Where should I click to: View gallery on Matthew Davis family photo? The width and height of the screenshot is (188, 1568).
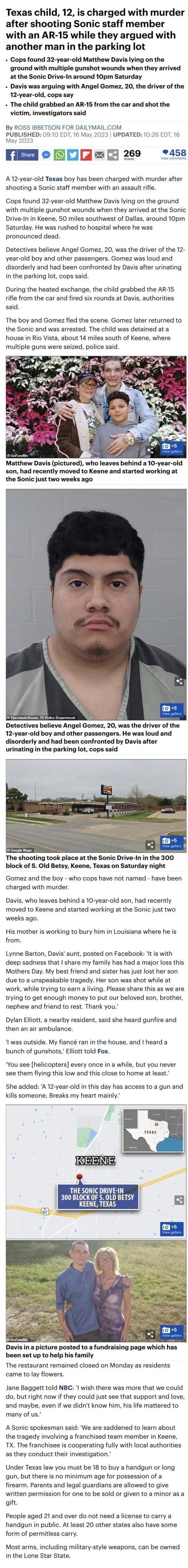(x=172, y=449)
